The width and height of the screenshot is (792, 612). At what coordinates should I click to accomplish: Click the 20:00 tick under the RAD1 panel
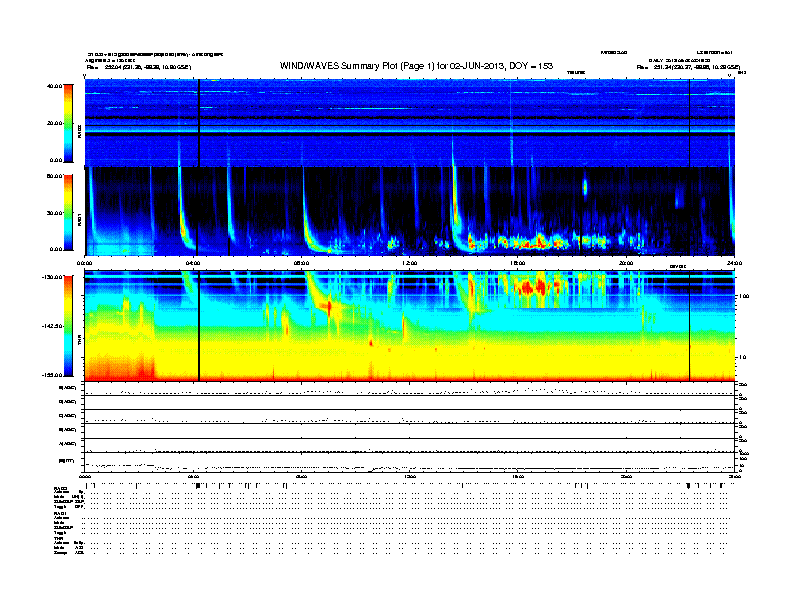point(626,263)
